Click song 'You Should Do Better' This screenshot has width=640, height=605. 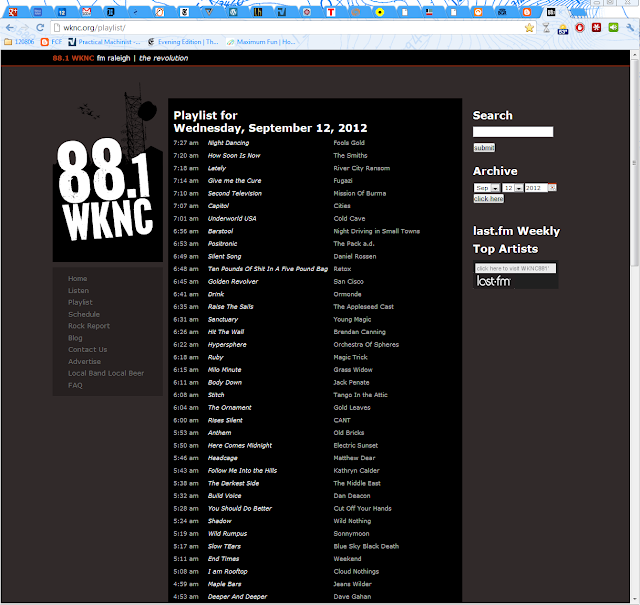(x=240, y=509)
